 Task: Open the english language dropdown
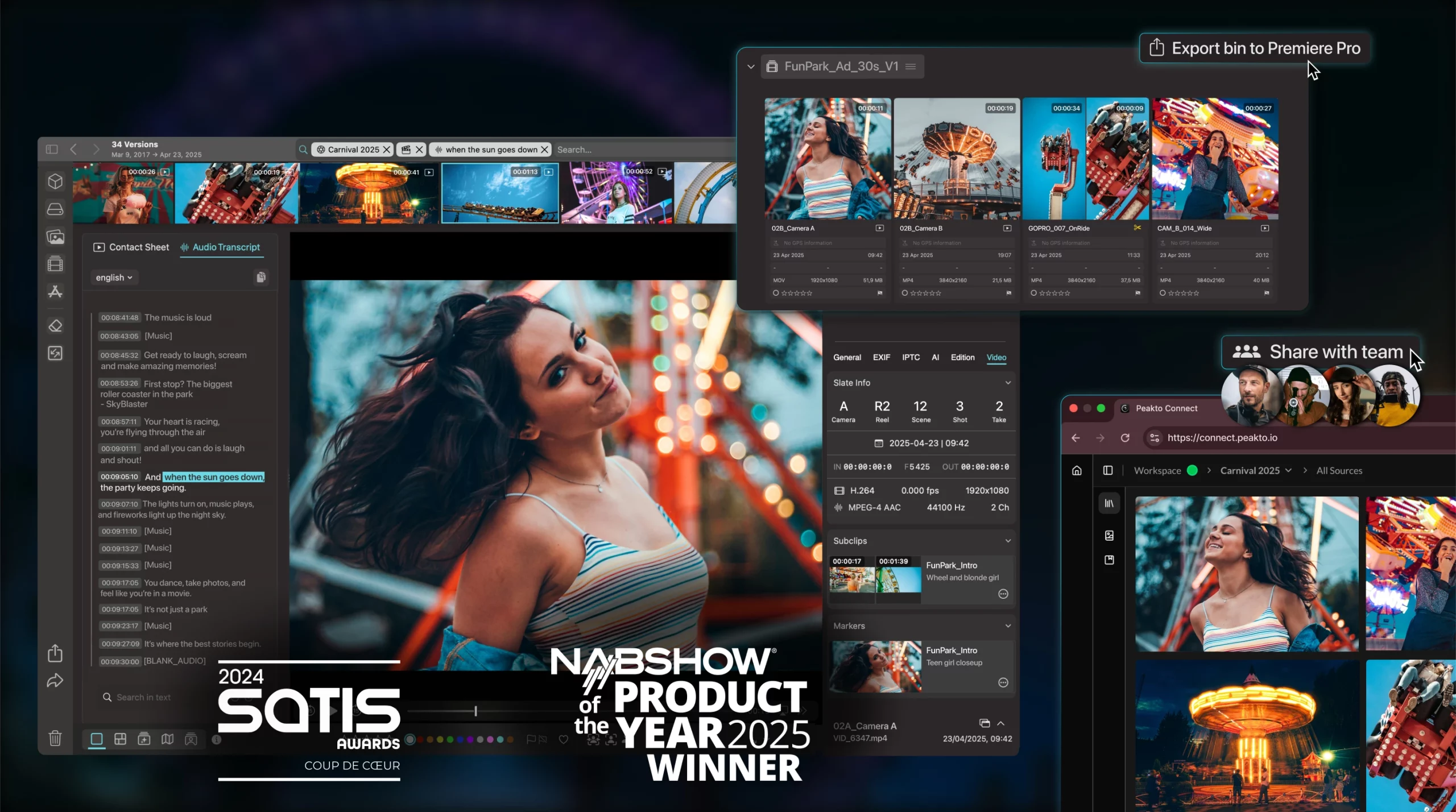114,277
